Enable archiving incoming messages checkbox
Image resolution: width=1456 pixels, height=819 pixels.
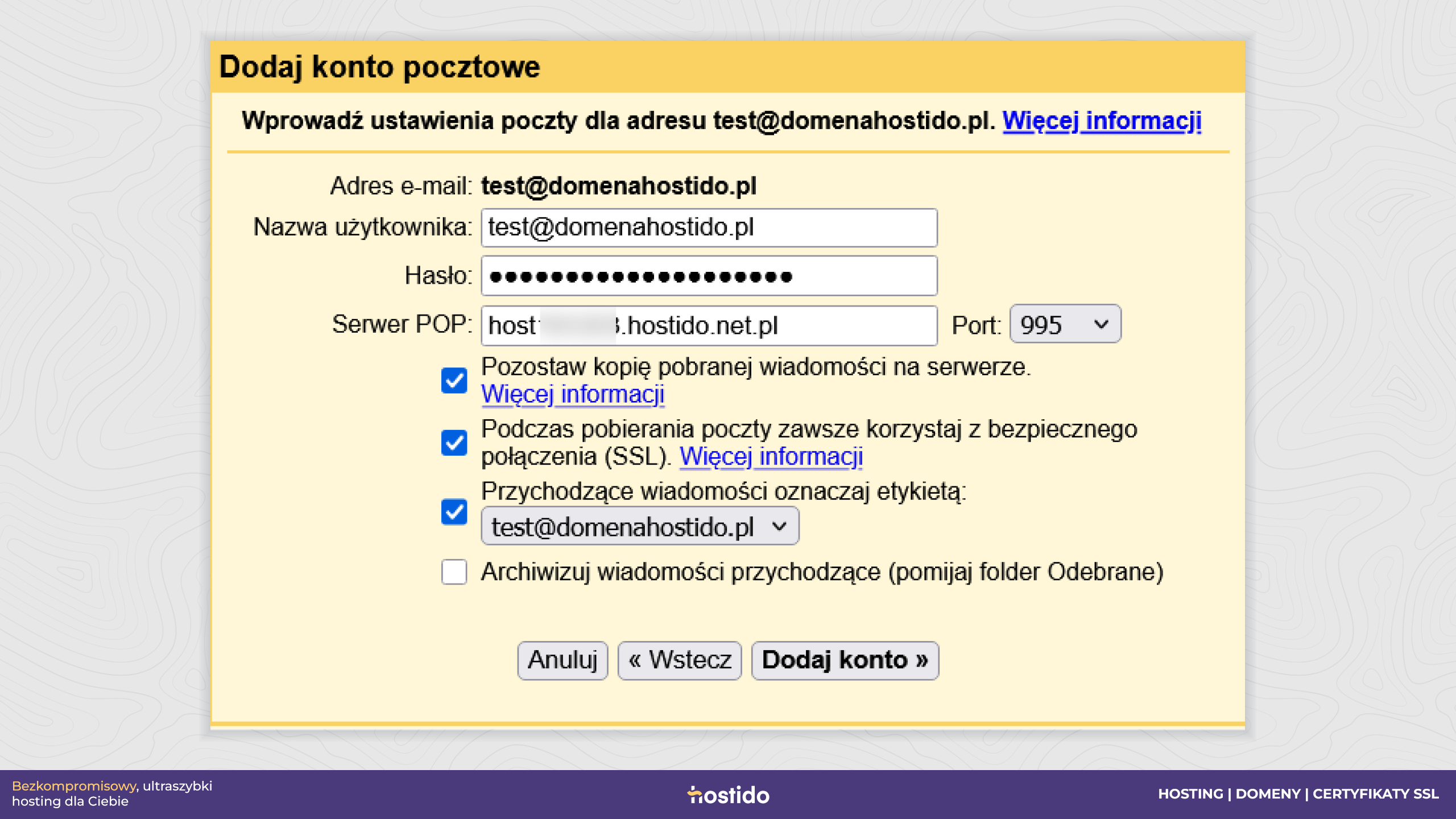click(x=454, y=572)
